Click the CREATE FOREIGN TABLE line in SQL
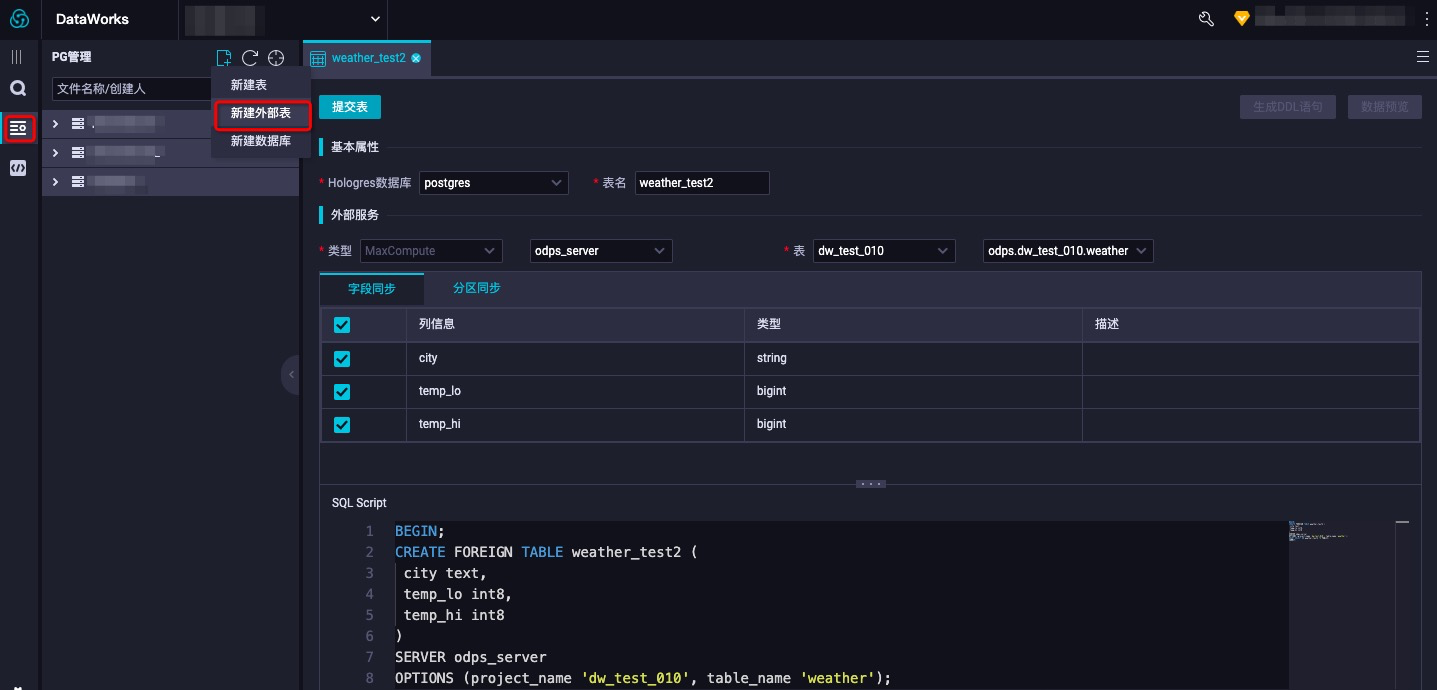 click(544, 552)
